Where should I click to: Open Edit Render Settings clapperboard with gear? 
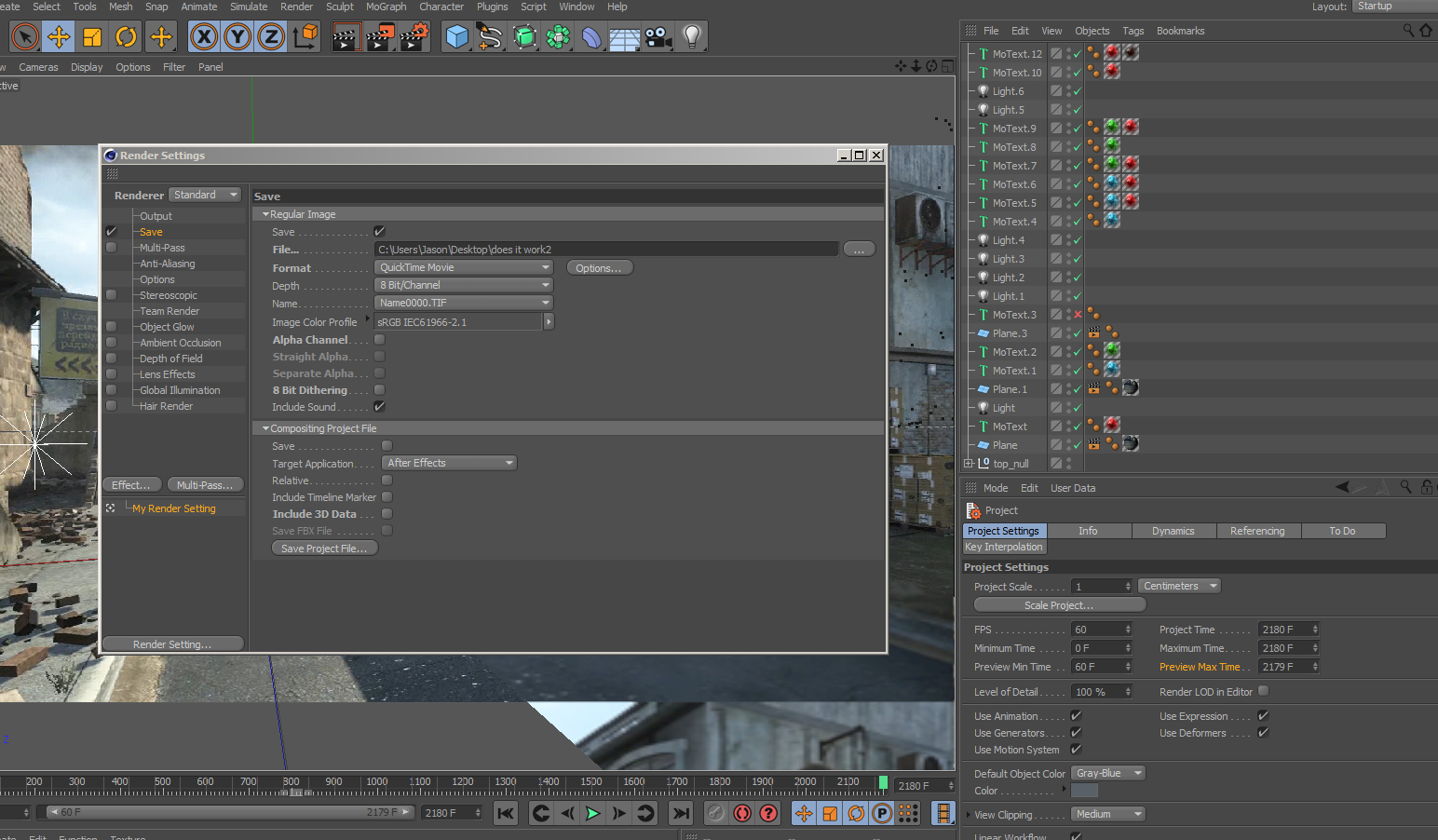[414, 37]
